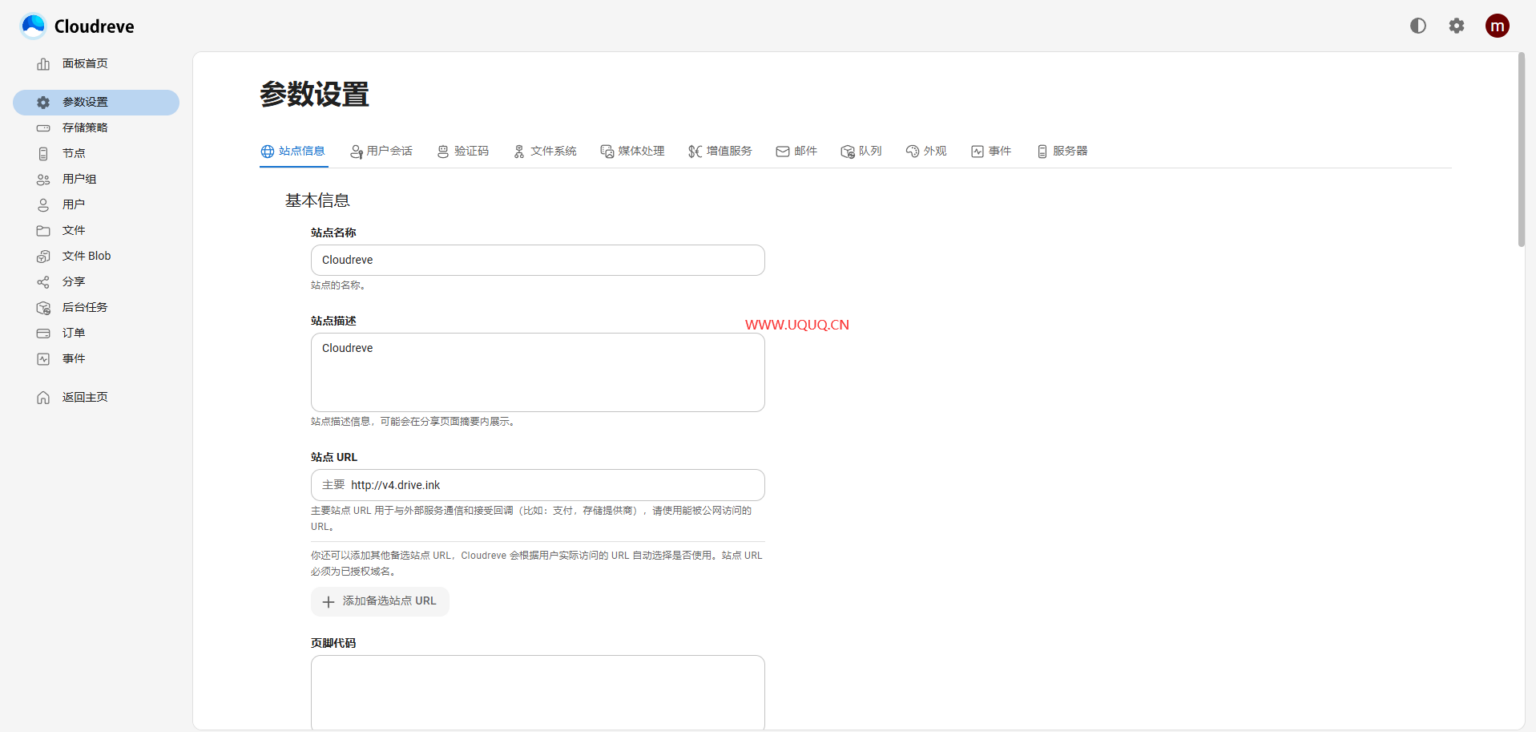Viewport: 1536px width, 732px height.
Task: Click 参数设置 page title
Action: tap(314, 94)
